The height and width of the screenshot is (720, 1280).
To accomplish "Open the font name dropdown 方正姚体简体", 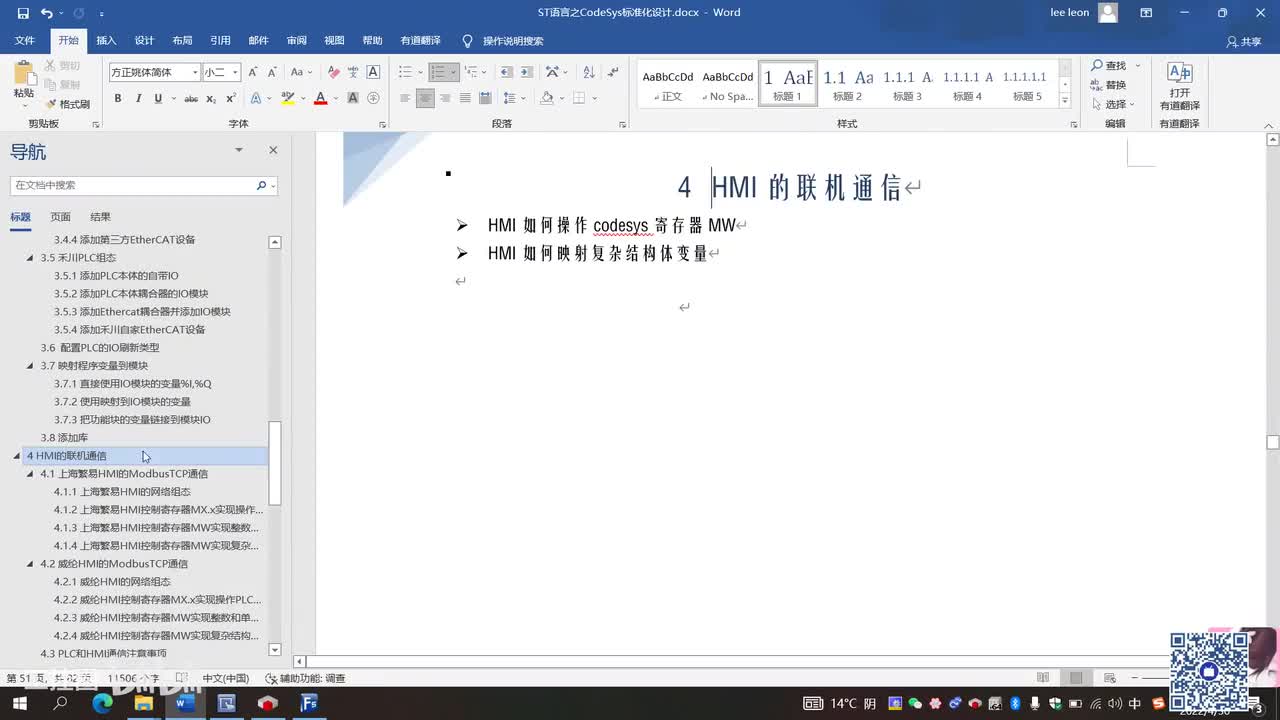I will point(195,72).
